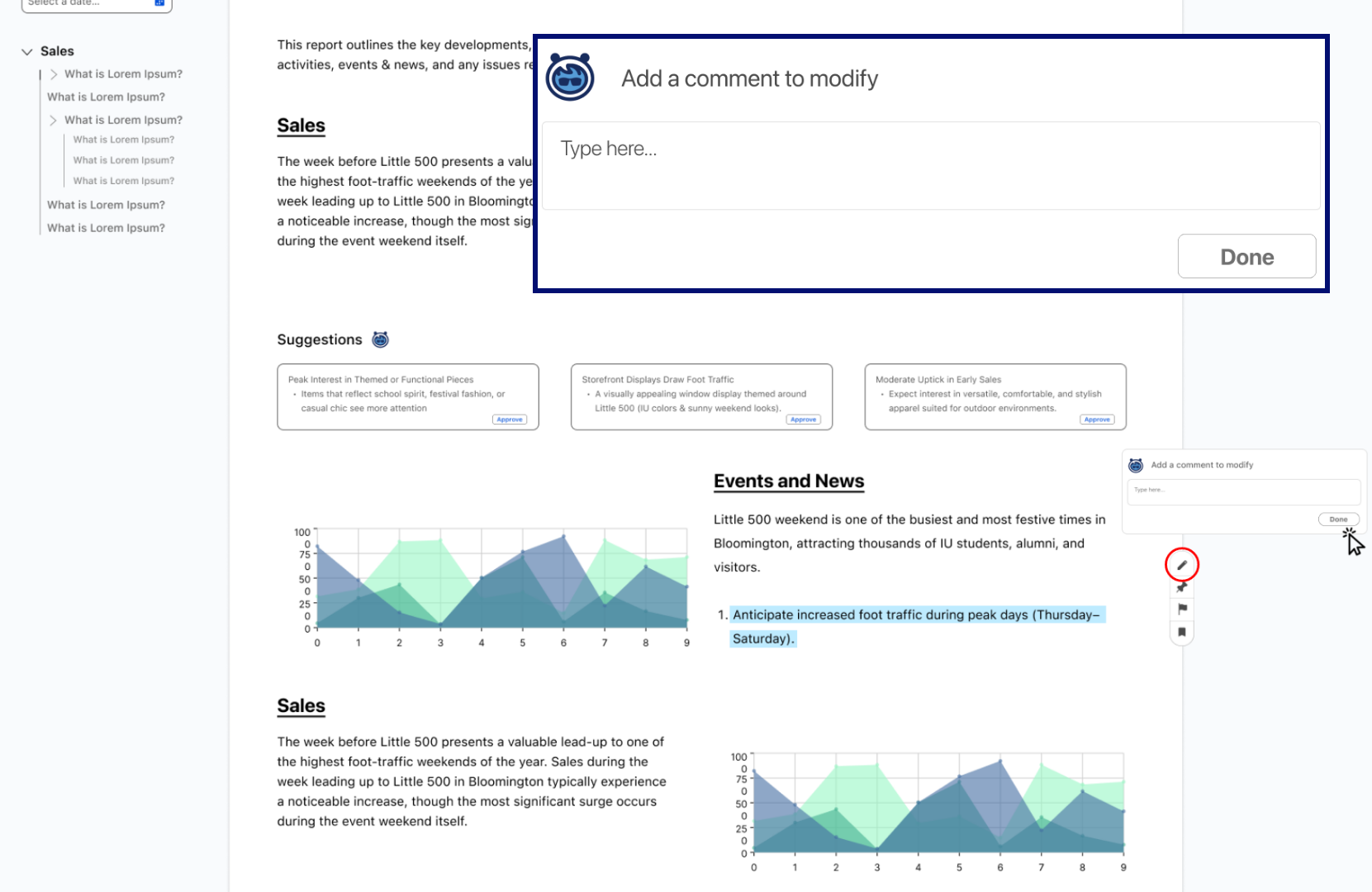
Task: Click the robot avatar in small comment card
Action: pyautogui.click(x=1136, y=465)
